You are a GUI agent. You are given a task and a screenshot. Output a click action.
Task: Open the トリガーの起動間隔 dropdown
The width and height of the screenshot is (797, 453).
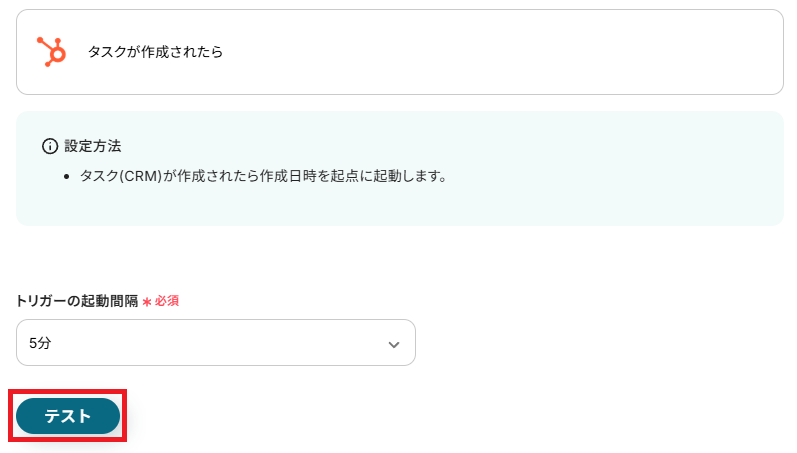click(x=215, y=343)
